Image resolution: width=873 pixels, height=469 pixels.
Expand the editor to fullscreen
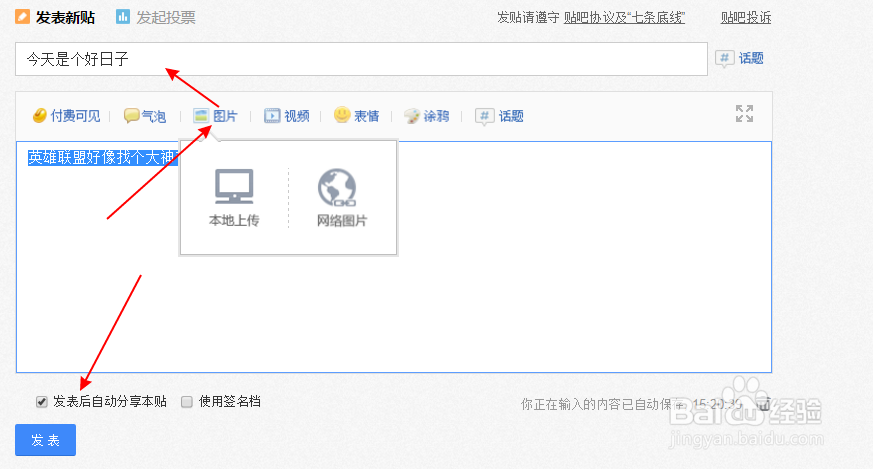click(744, 114)
